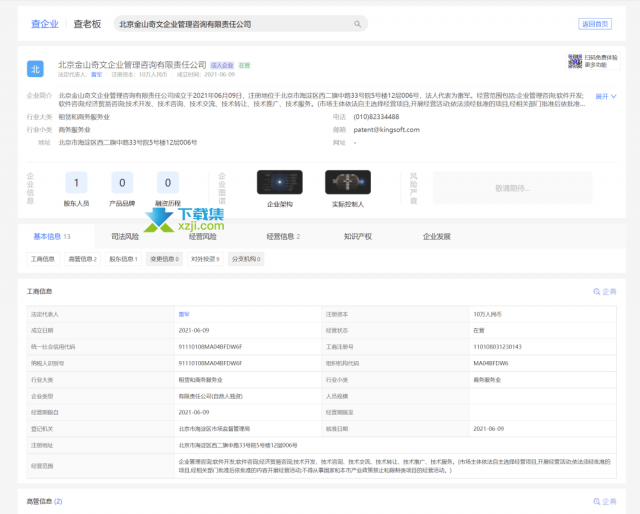Open the 司法风险 tab
640x514 pixels.
point(125,236)
